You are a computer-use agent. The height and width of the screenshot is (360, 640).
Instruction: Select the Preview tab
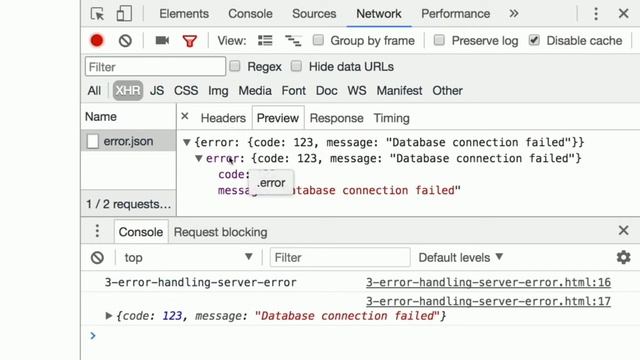coord(278,118)
